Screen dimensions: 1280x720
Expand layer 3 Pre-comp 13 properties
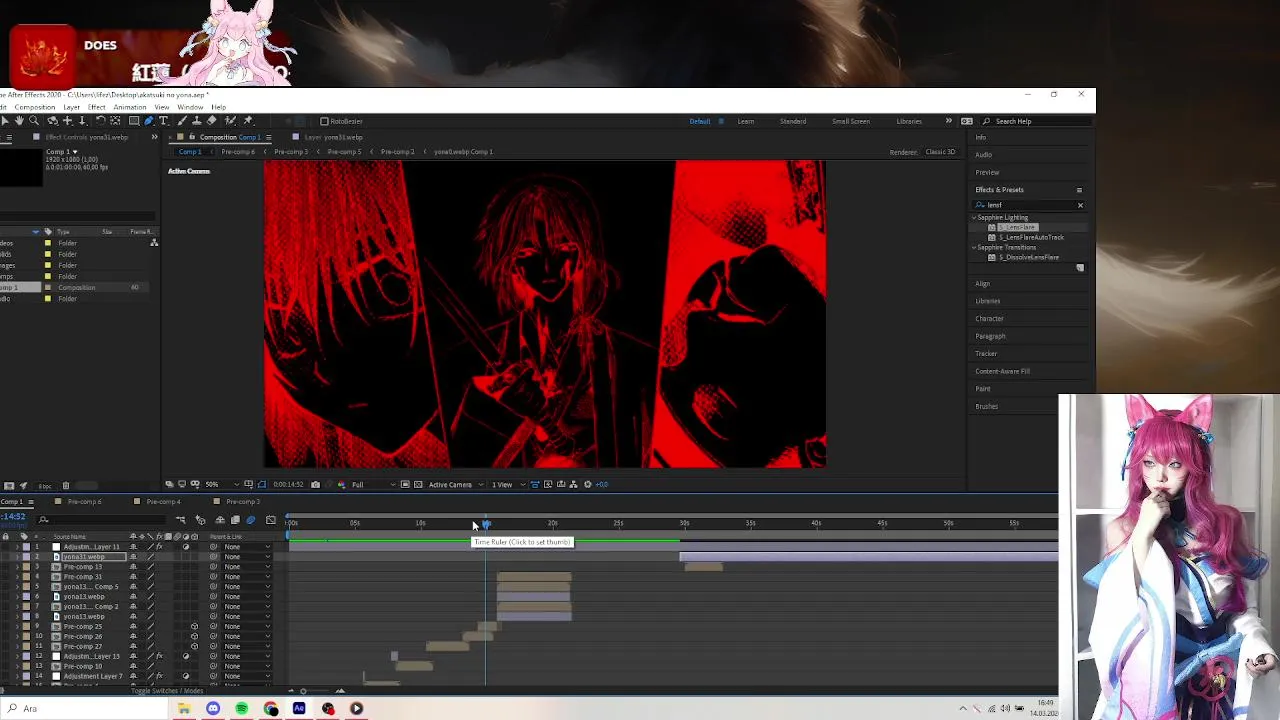17,567
